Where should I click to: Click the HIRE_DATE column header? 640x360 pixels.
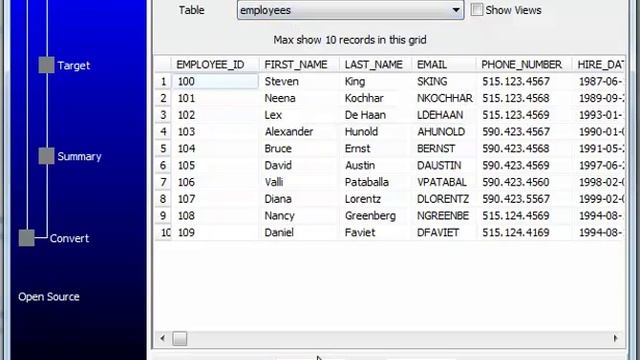point(599,64)
